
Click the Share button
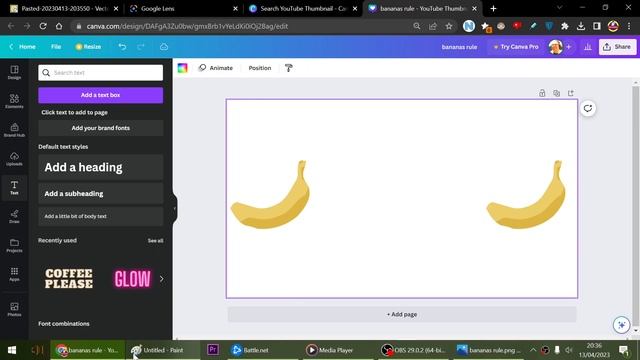[x=617, y=47]
